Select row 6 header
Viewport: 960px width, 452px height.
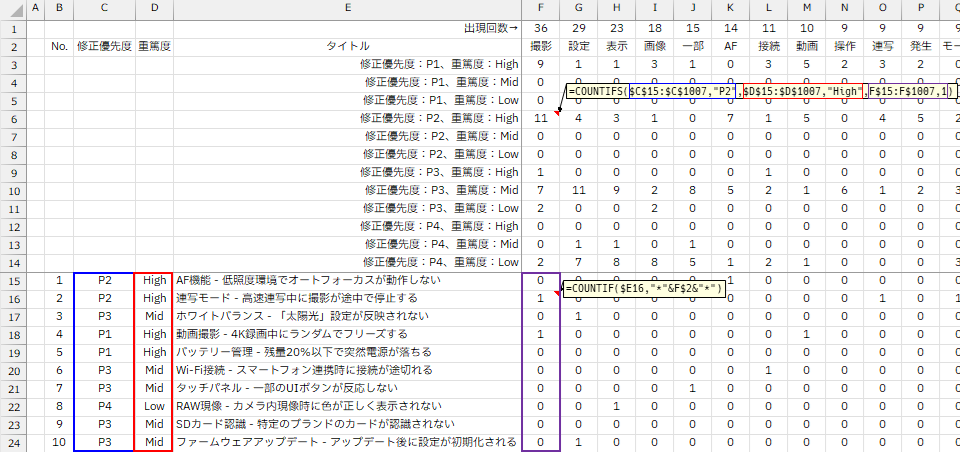(x=13, y=118)
